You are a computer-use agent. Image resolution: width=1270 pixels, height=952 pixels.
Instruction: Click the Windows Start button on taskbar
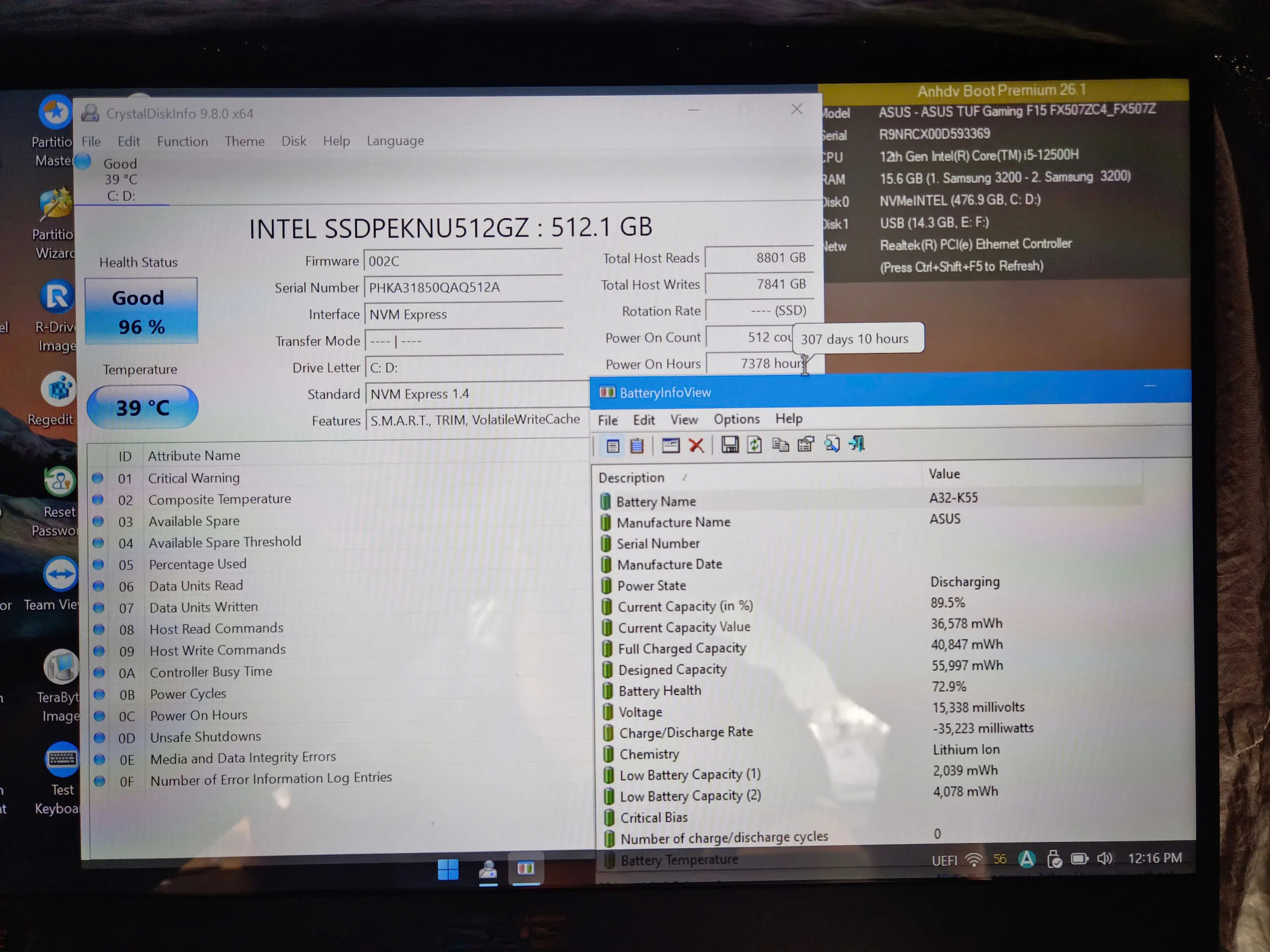click(448, 869)
